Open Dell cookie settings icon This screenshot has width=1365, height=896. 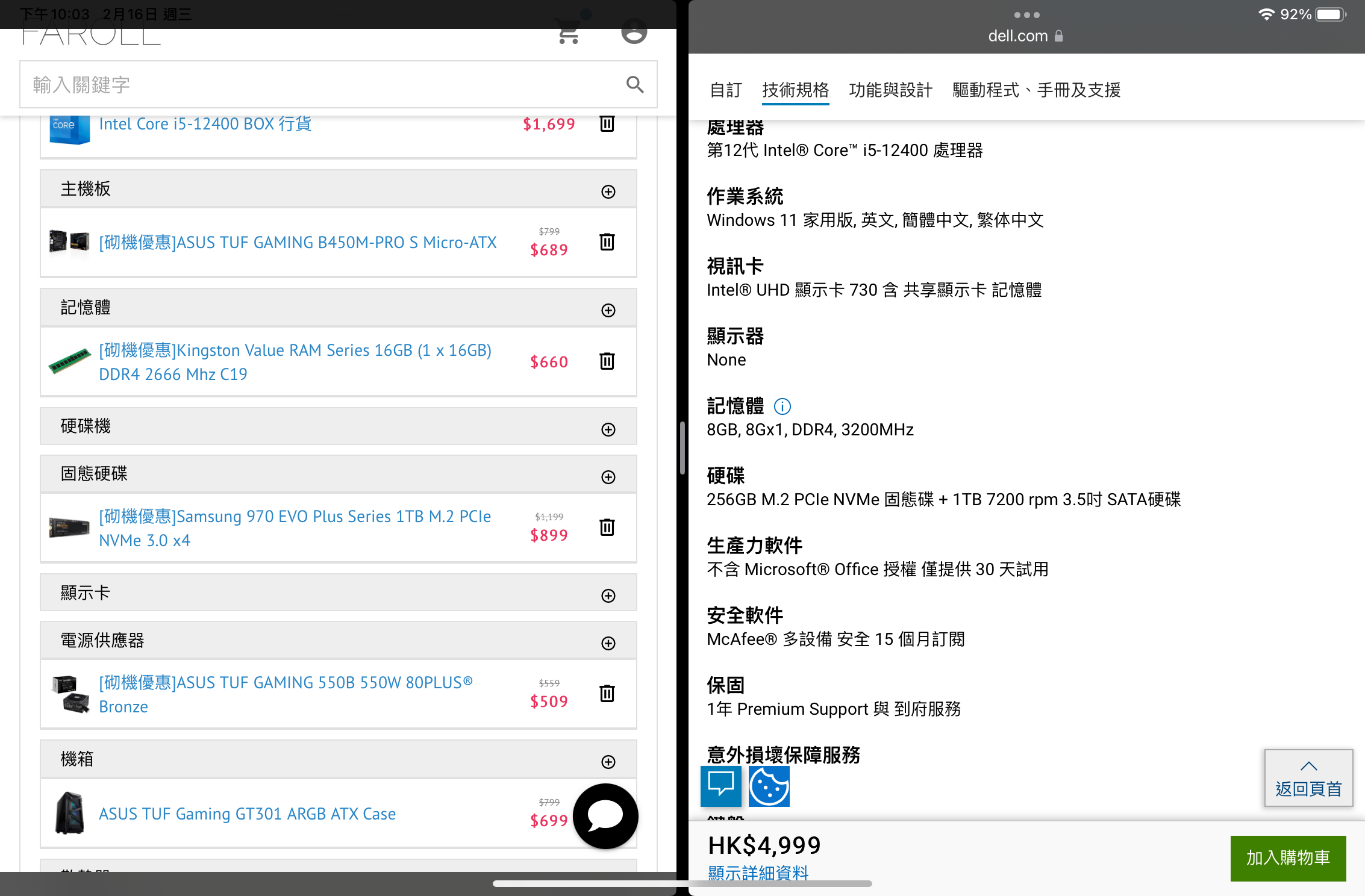pyautogui.click(x=769, y=786)
